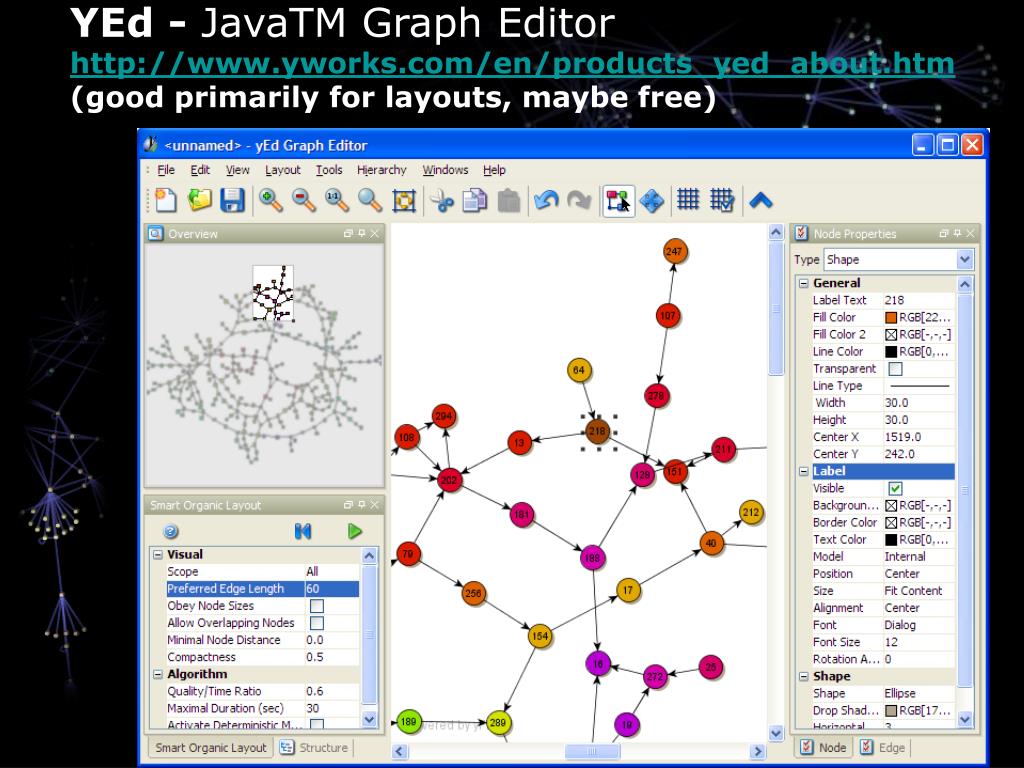Image resolution: width=1024 pixels, height=768 pixels.
Task: Select graph node 218
Action: click(x=597, y=432)
